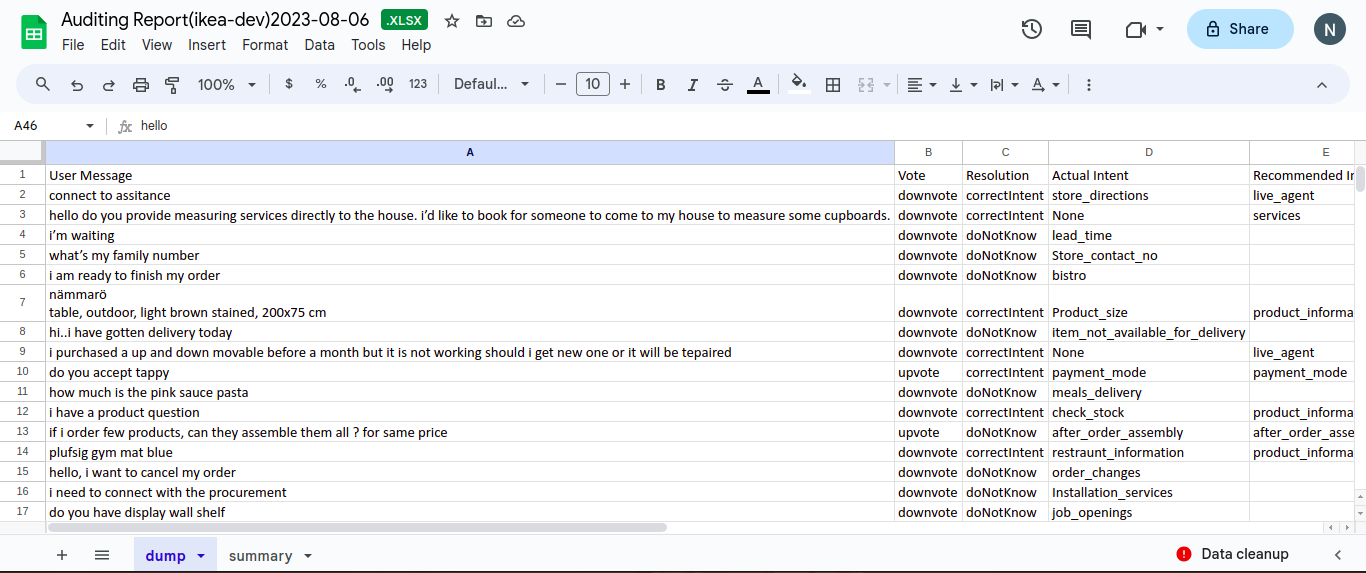Switch to the summary sheet tab
The height and width of the screenshot is (573, 1366).
pyautogui.click(x=260, y=556)
